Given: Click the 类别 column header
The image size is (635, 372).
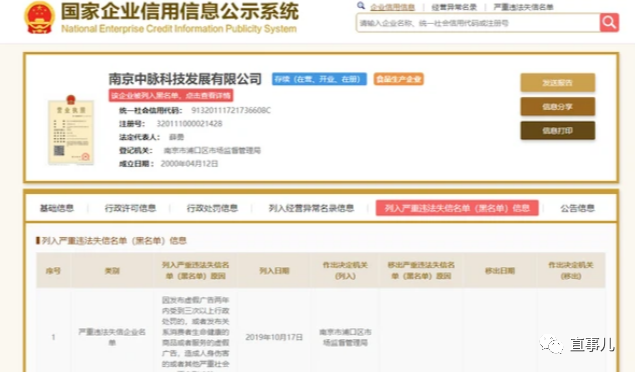Looking at the screenshot, I should pos(112,270).
